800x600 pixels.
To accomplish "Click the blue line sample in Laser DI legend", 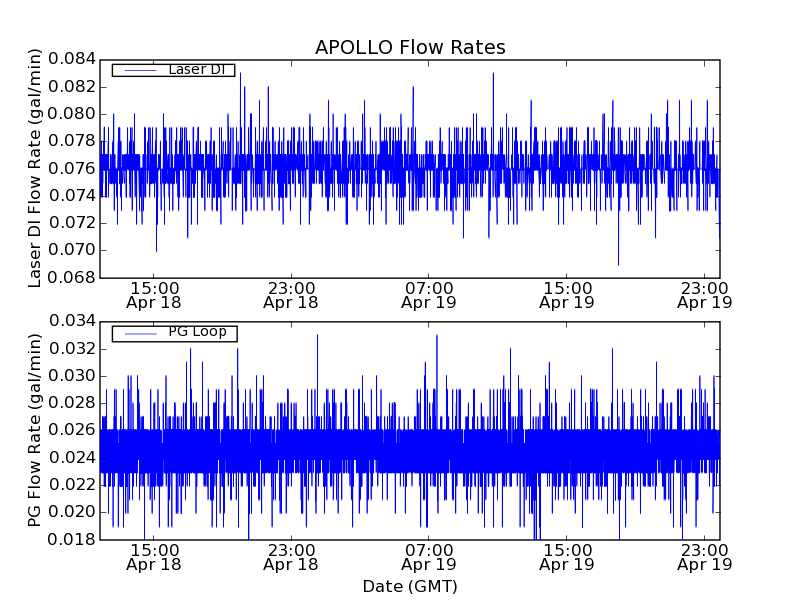I will tap(140, 70).
